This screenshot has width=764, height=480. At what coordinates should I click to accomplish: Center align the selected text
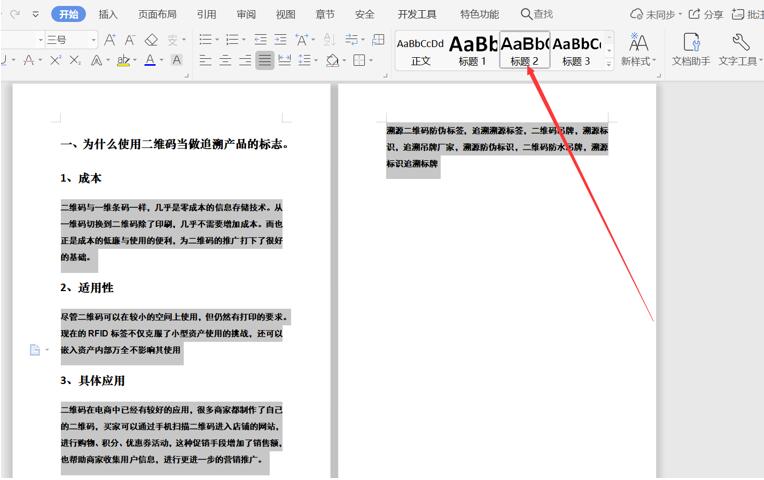pyautogui.click(x=225, y=61)
